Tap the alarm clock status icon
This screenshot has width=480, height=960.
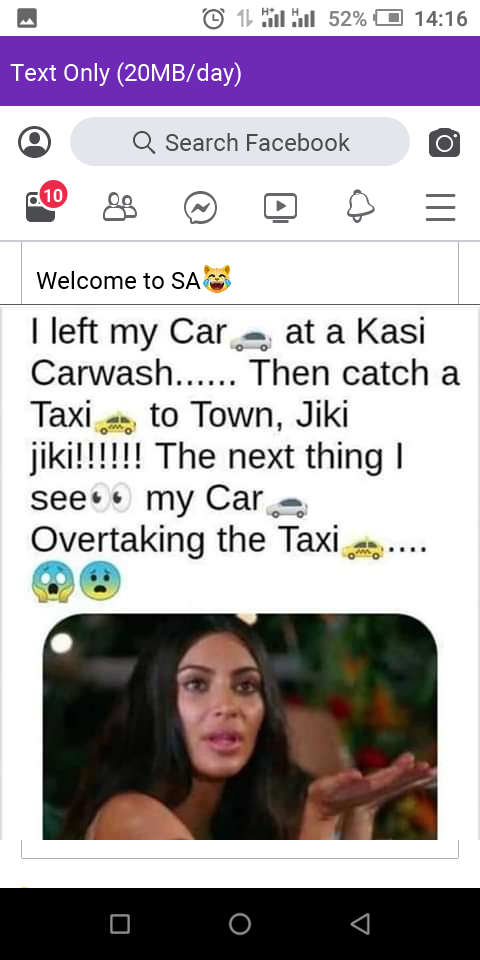pyautogui.click(x=213, y=18)
